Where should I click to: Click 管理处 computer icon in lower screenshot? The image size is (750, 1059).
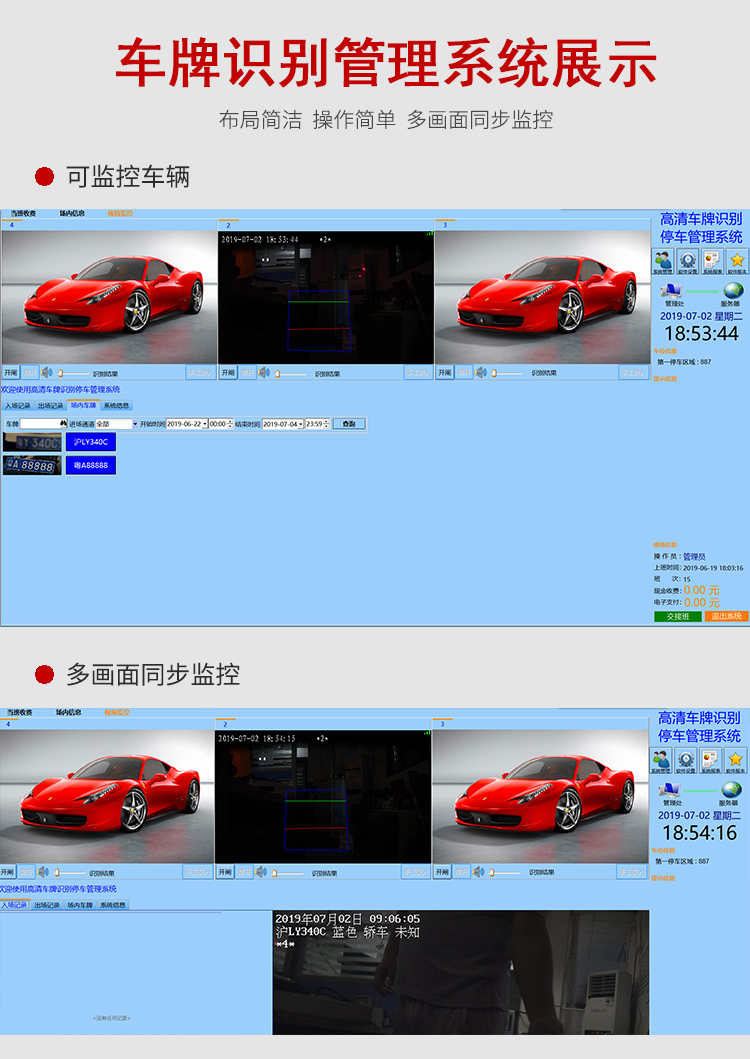(x=671, y=791)
